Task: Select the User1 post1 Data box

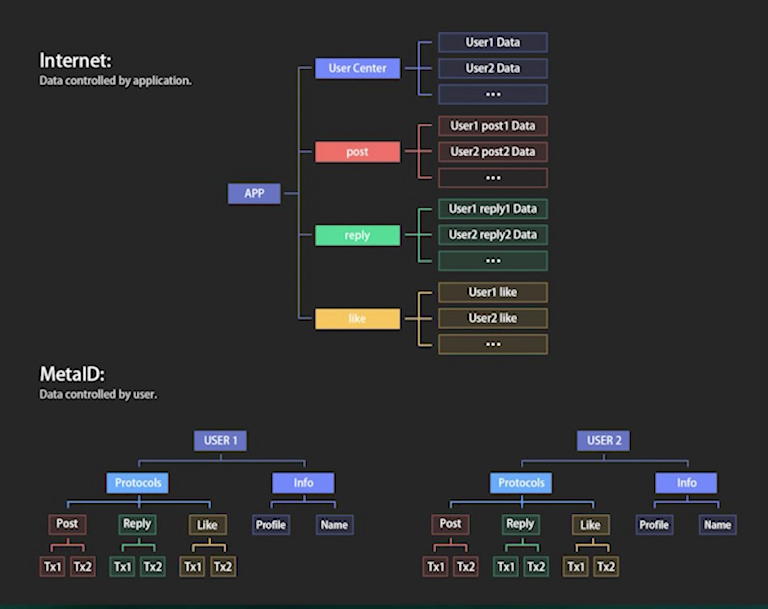Action: pos(493,126)
